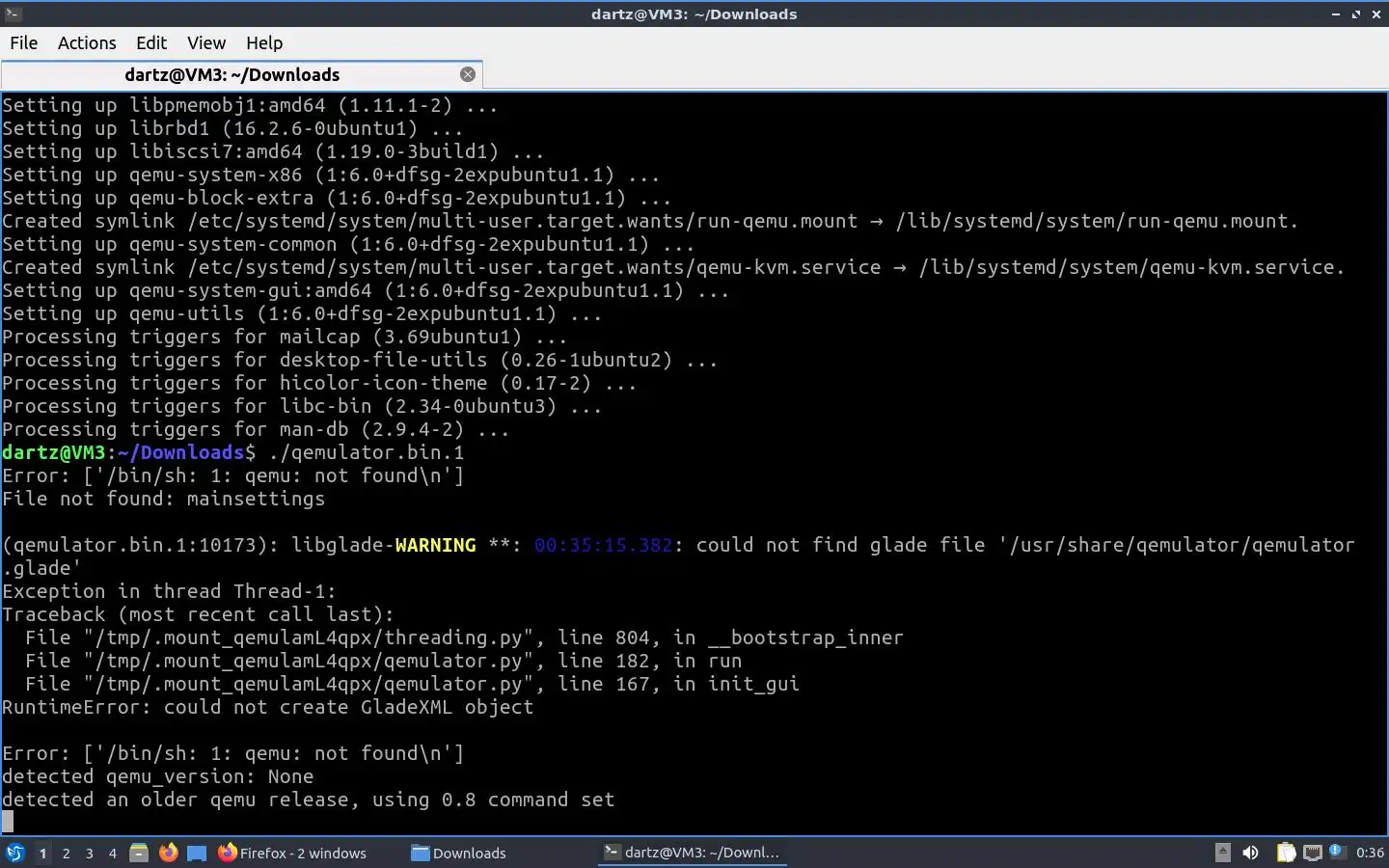Image resolution: width=1389 pixels, height=868 pixels.
Task: Switch to workspace 2 in pager
Action: [66, 853]
